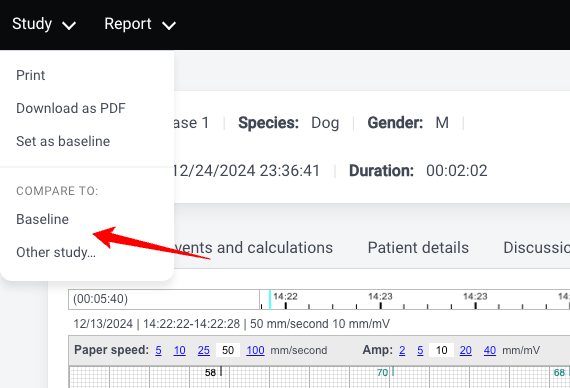
Task: Click the 12/13/2024 strip info line
Action: click(232, 323)
